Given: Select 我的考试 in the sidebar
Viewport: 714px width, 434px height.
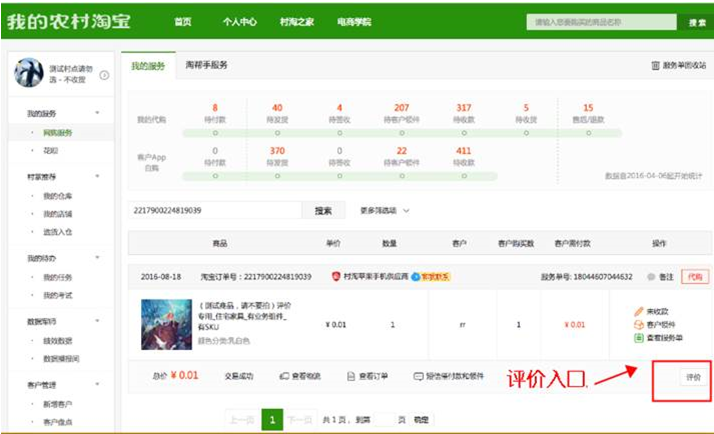Looking at the screenshot, I should point(58,295).
